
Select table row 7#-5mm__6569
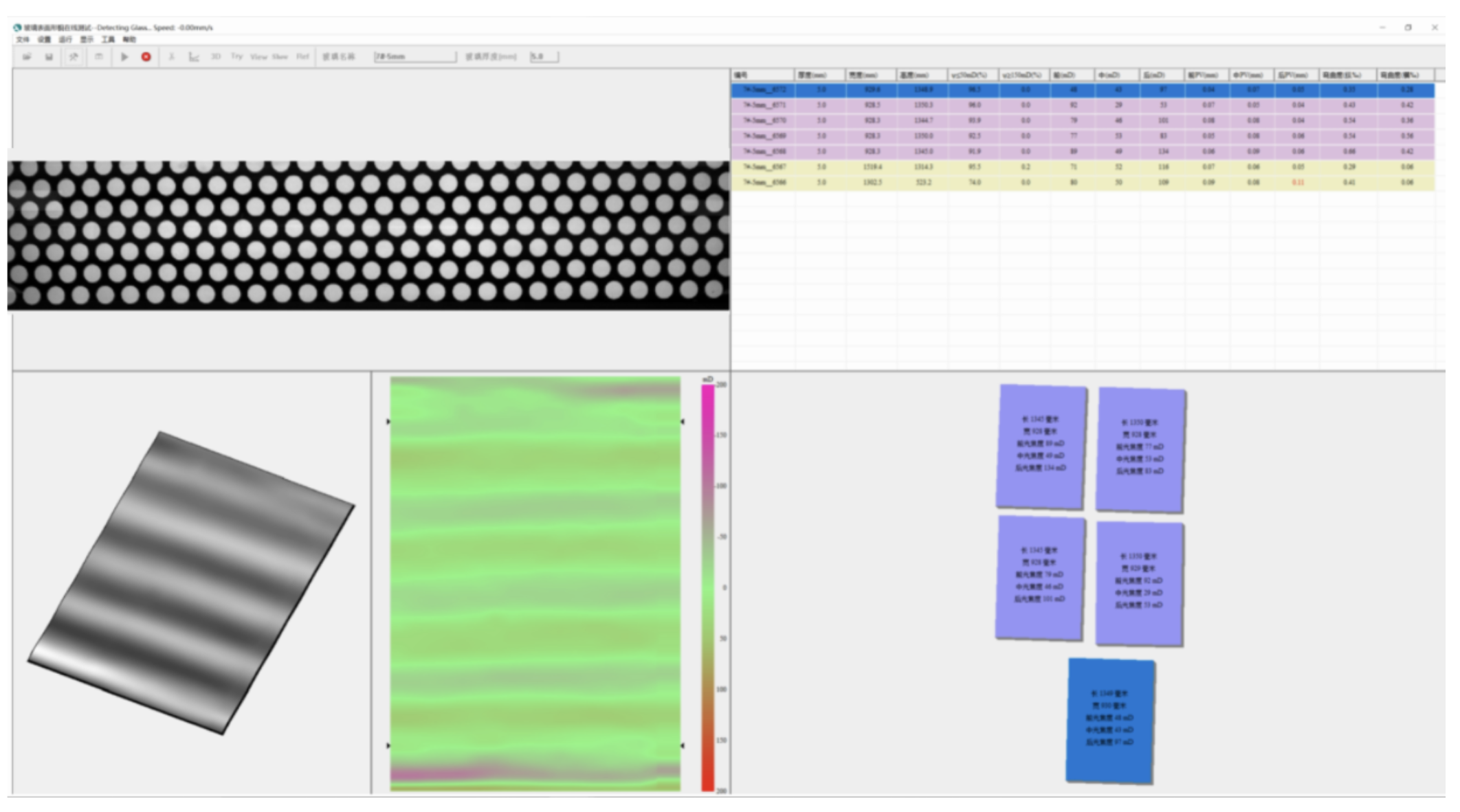[x=1083, y=136]
